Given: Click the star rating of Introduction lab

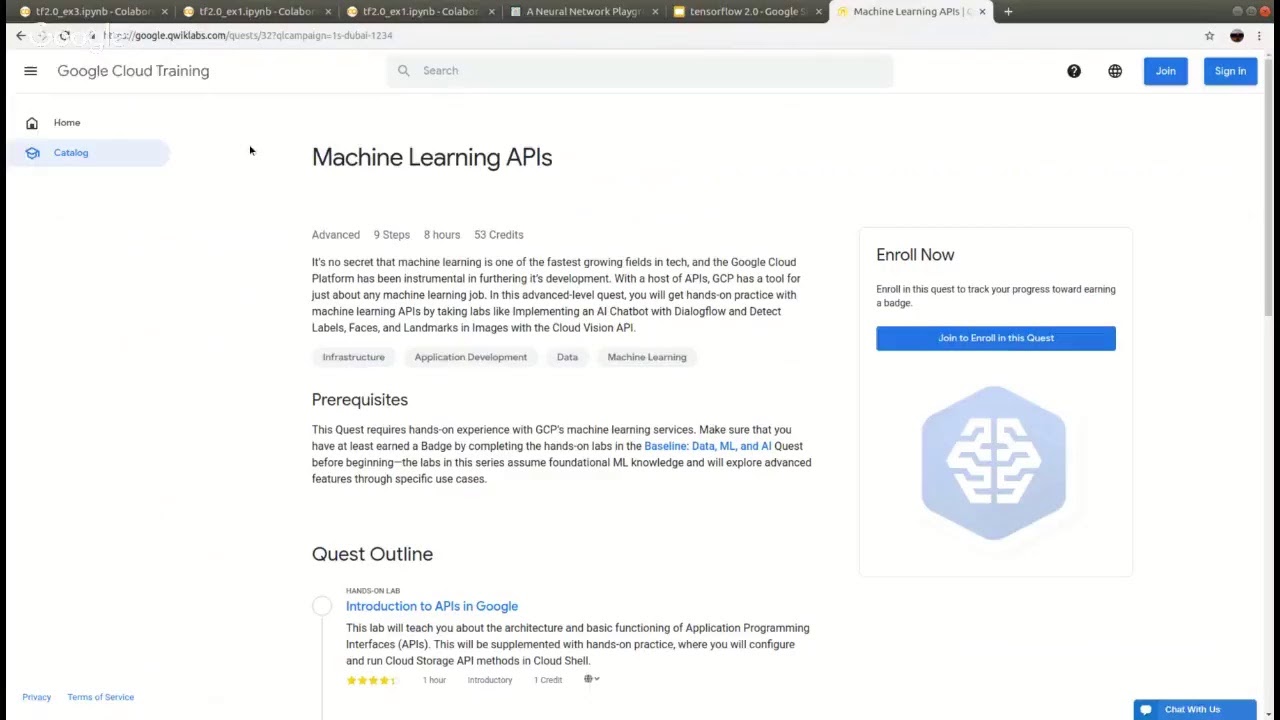Looking at the screenshot, I should (x=371, y=680).
